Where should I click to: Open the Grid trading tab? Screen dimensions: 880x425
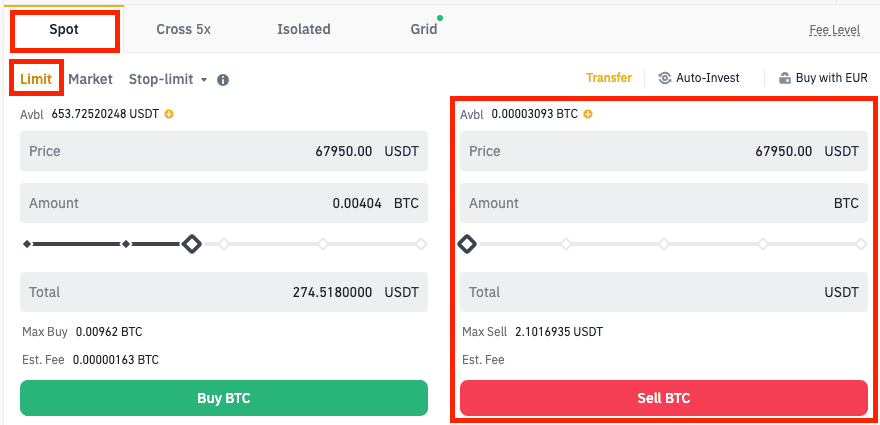pos(424,29)
